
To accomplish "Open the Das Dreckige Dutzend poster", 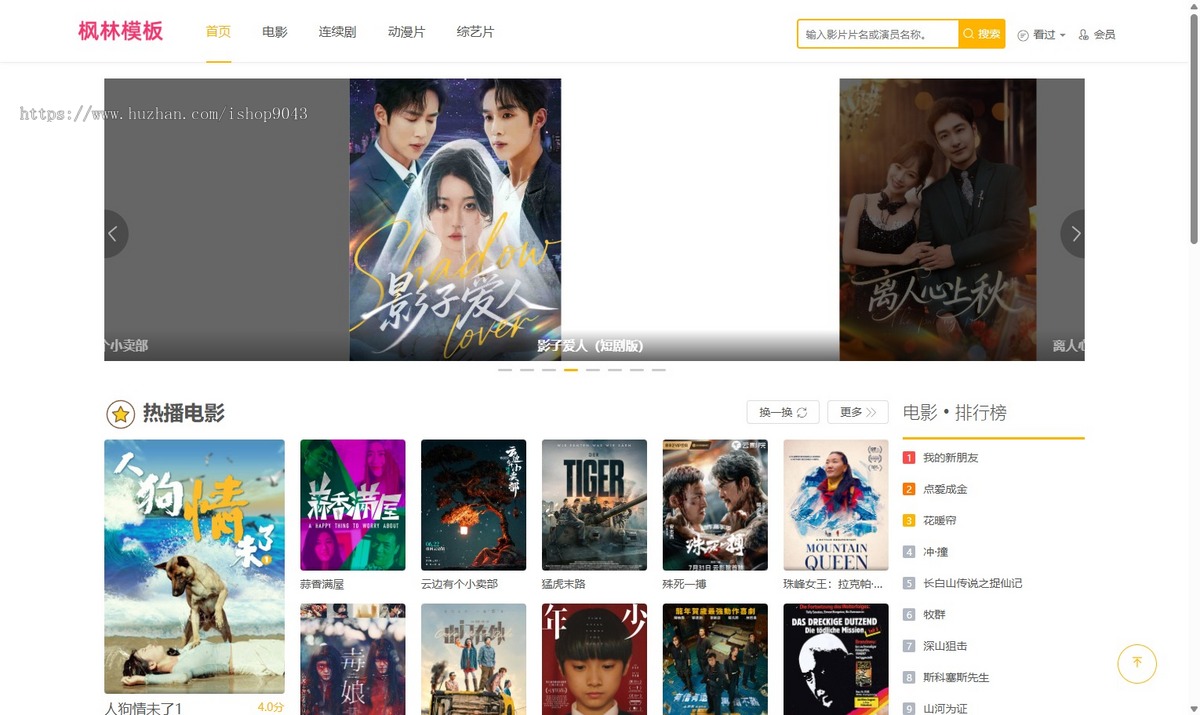I will click(x=836, y=659).
